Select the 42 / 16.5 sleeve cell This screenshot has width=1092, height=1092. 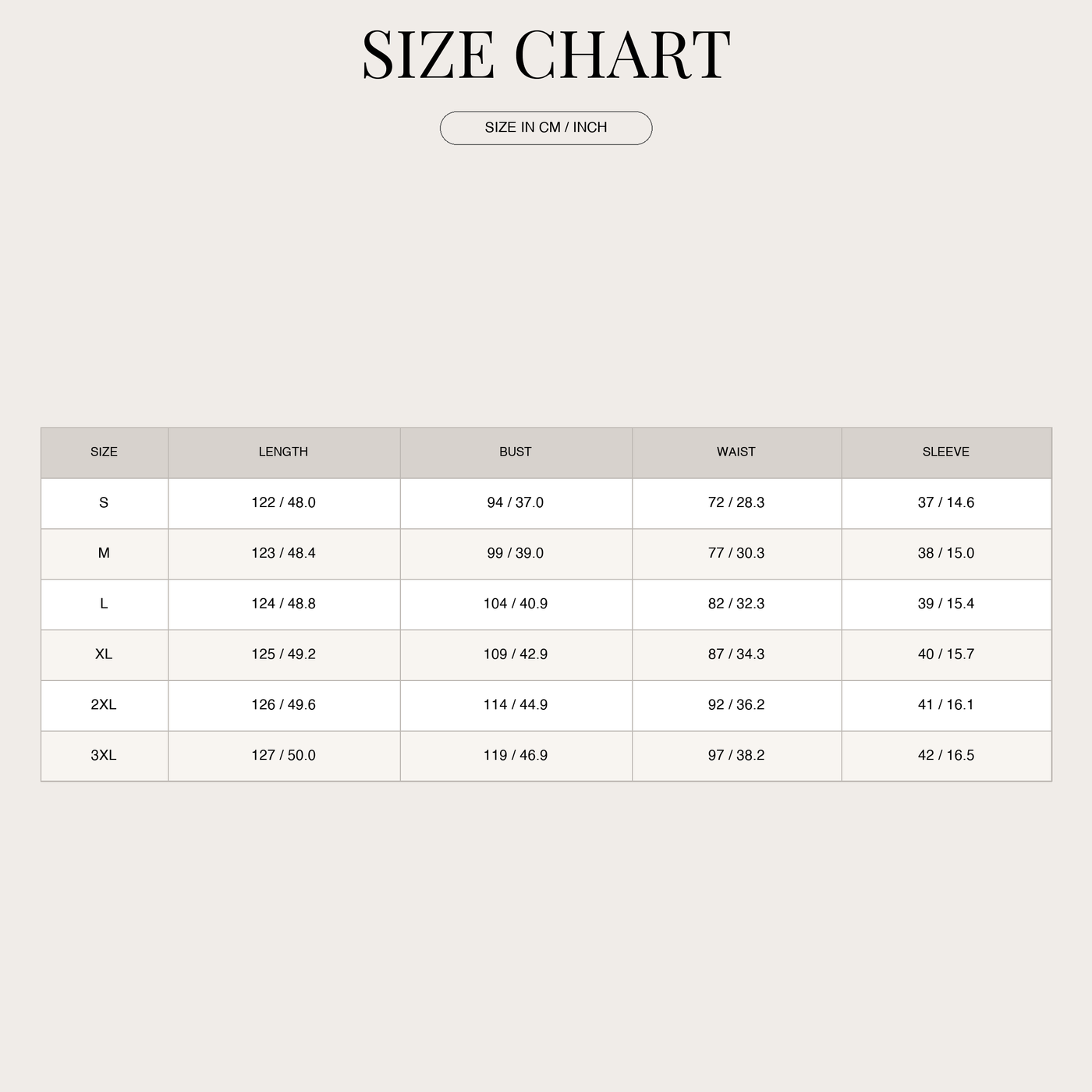point(946,756)
